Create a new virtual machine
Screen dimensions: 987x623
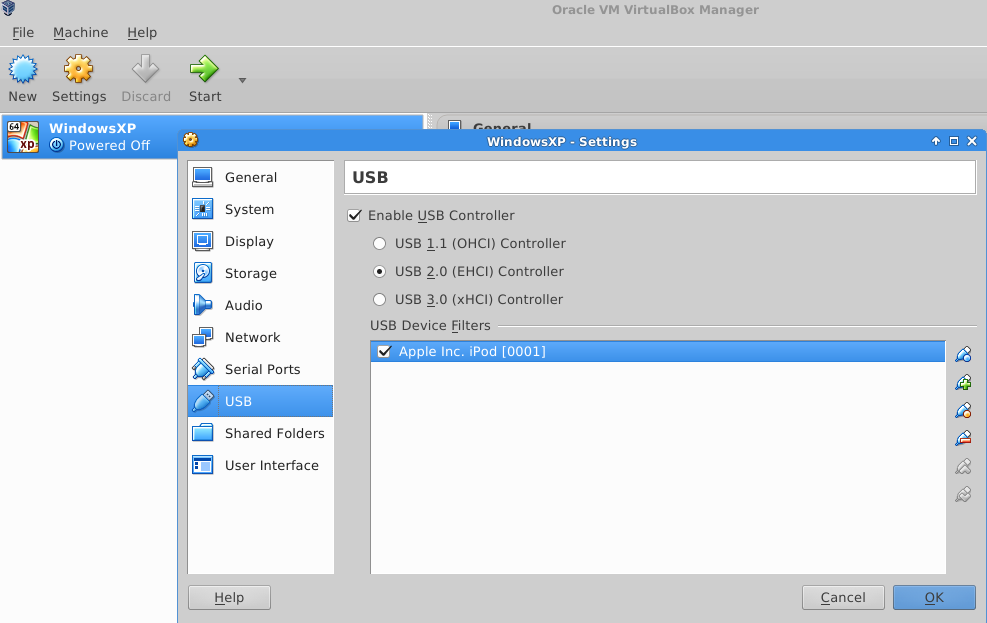tap(22, 75)
